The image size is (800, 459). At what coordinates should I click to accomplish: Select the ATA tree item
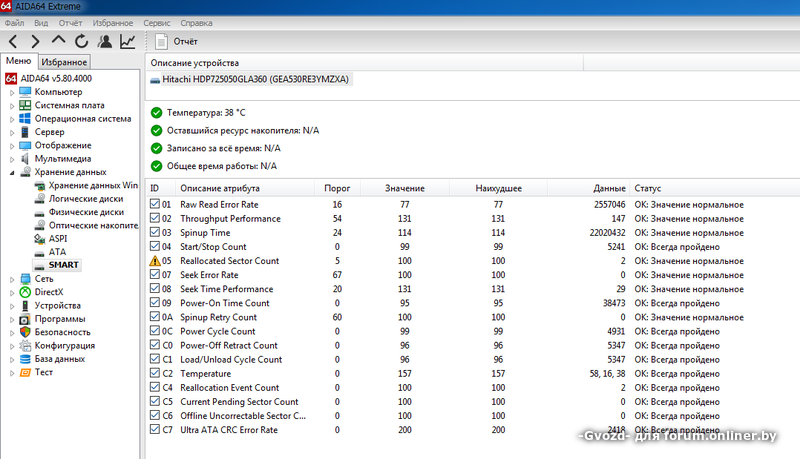(57, 252)
